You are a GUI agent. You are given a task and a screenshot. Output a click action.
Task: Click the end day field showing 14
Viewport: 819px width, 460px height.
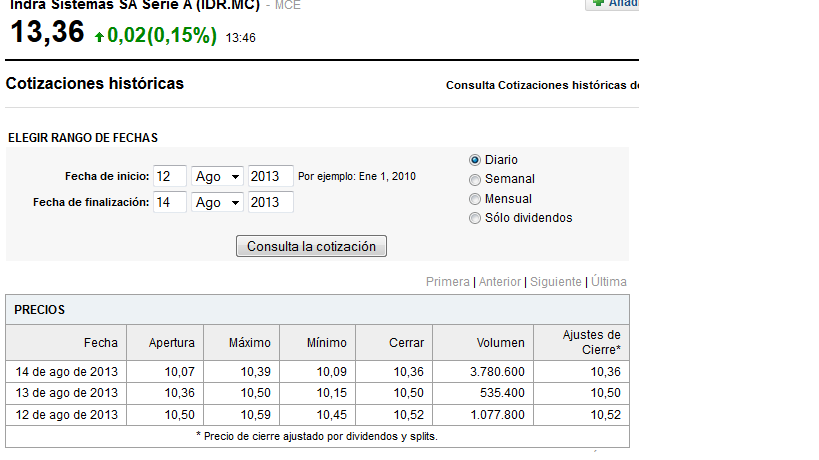click(x=170, y=202)
